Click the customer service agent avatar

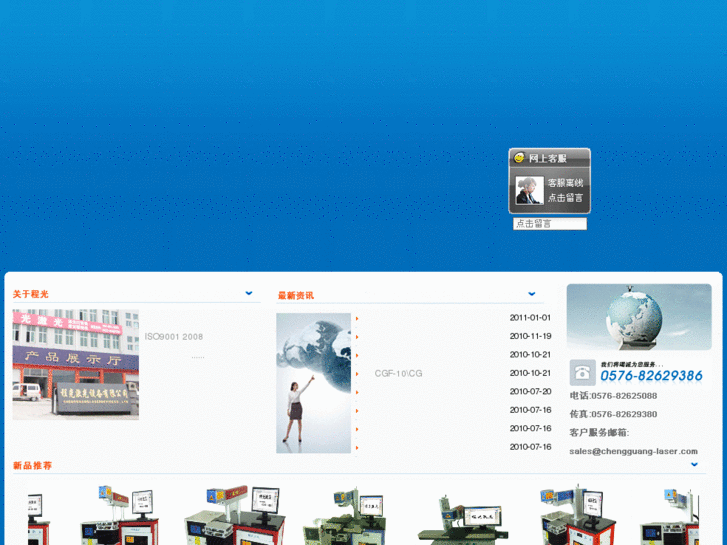pyautogui.click(x=529, y=190)
